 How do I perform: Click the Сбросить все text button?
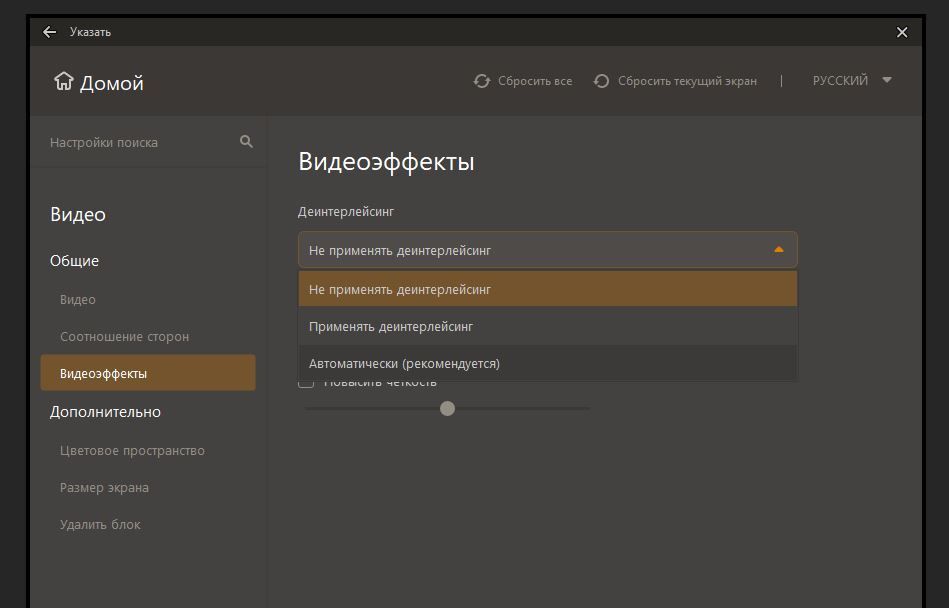[535, 81]
